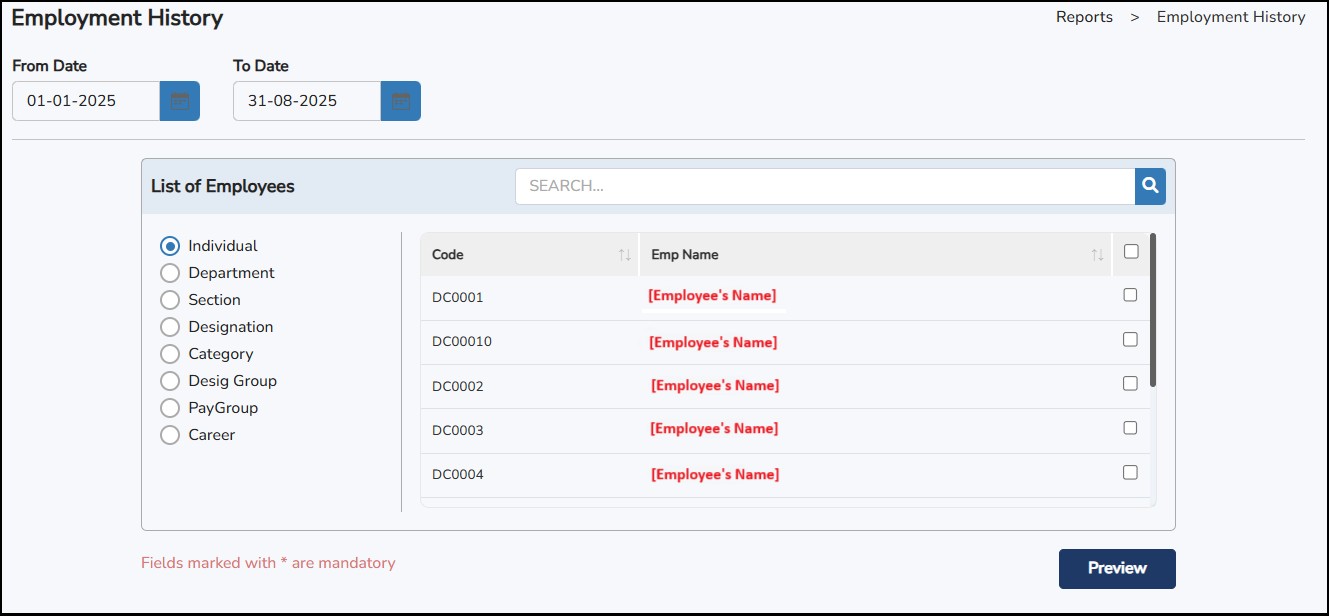Pick the Career radio button

tap(170, 435)
